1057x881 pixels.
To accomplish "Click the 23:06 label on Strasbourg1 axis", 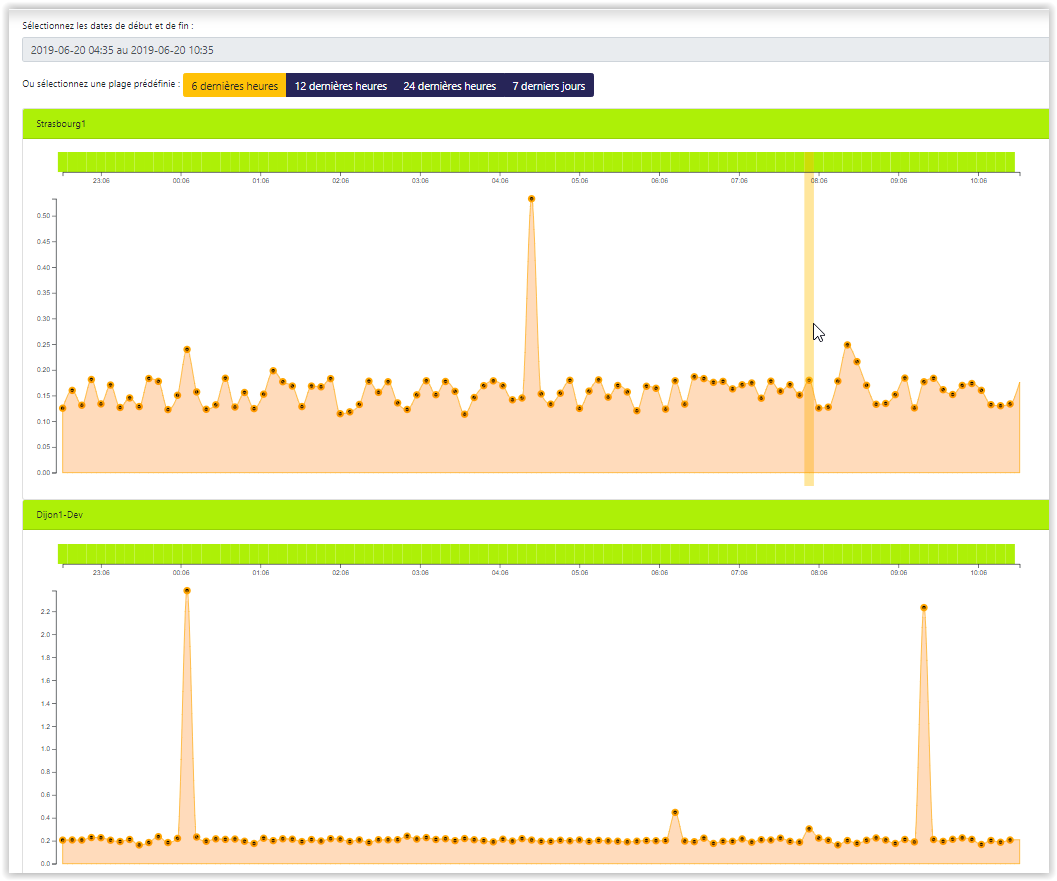I will (x=101, y=181).
